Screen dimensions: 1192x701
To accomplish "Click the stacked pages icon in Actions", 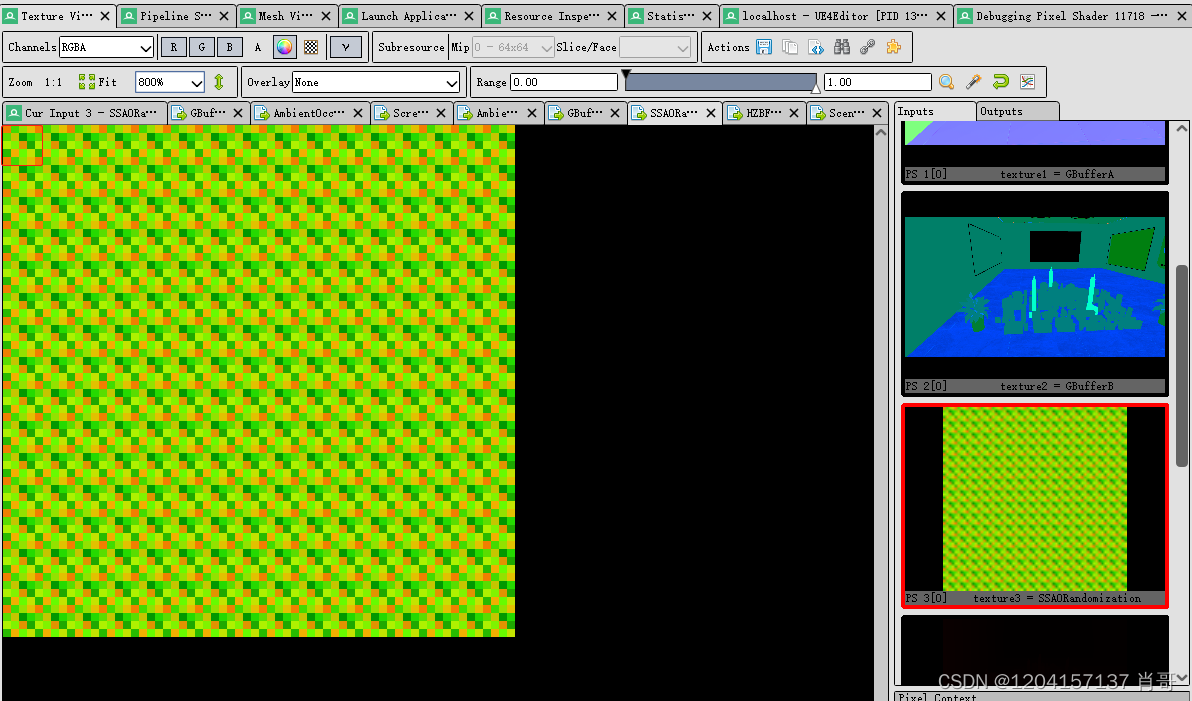I will pos(790,47).
